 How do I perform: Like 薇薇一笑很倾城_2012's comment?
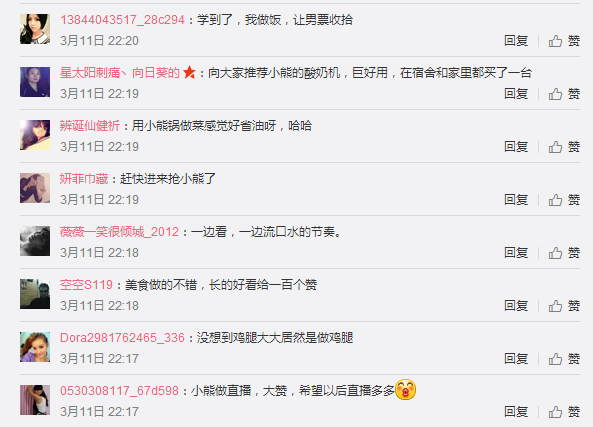[564, 253]
